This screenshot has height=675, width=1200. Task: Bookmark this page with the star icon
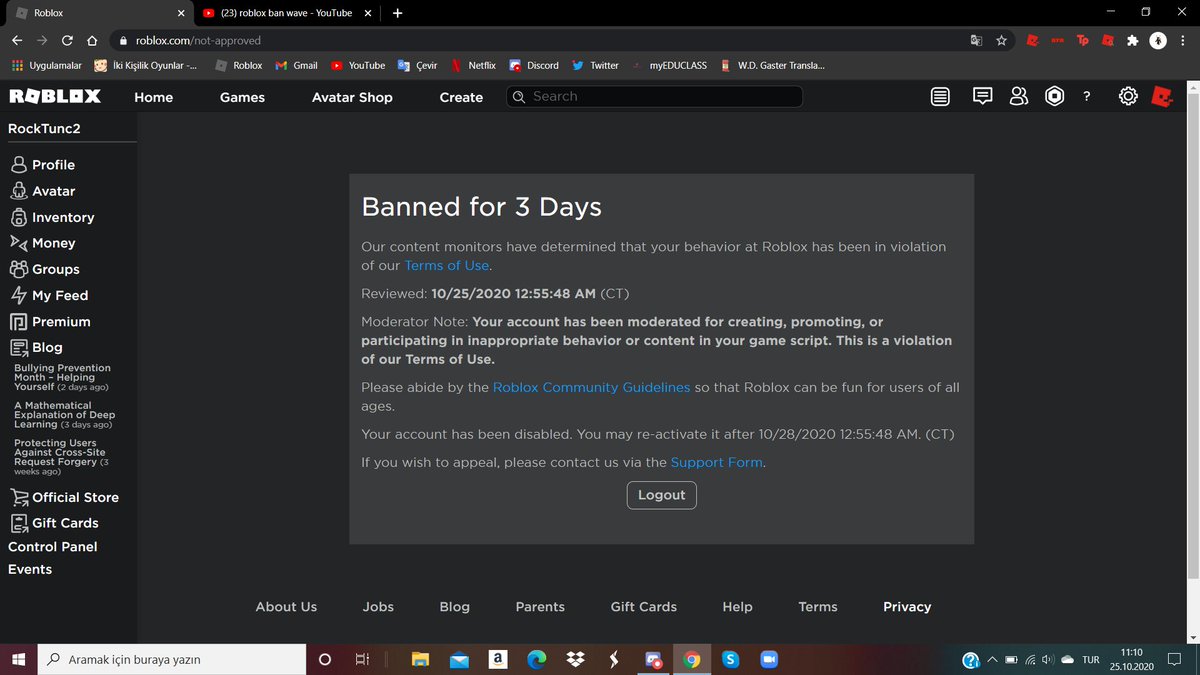click(1001, 41)
